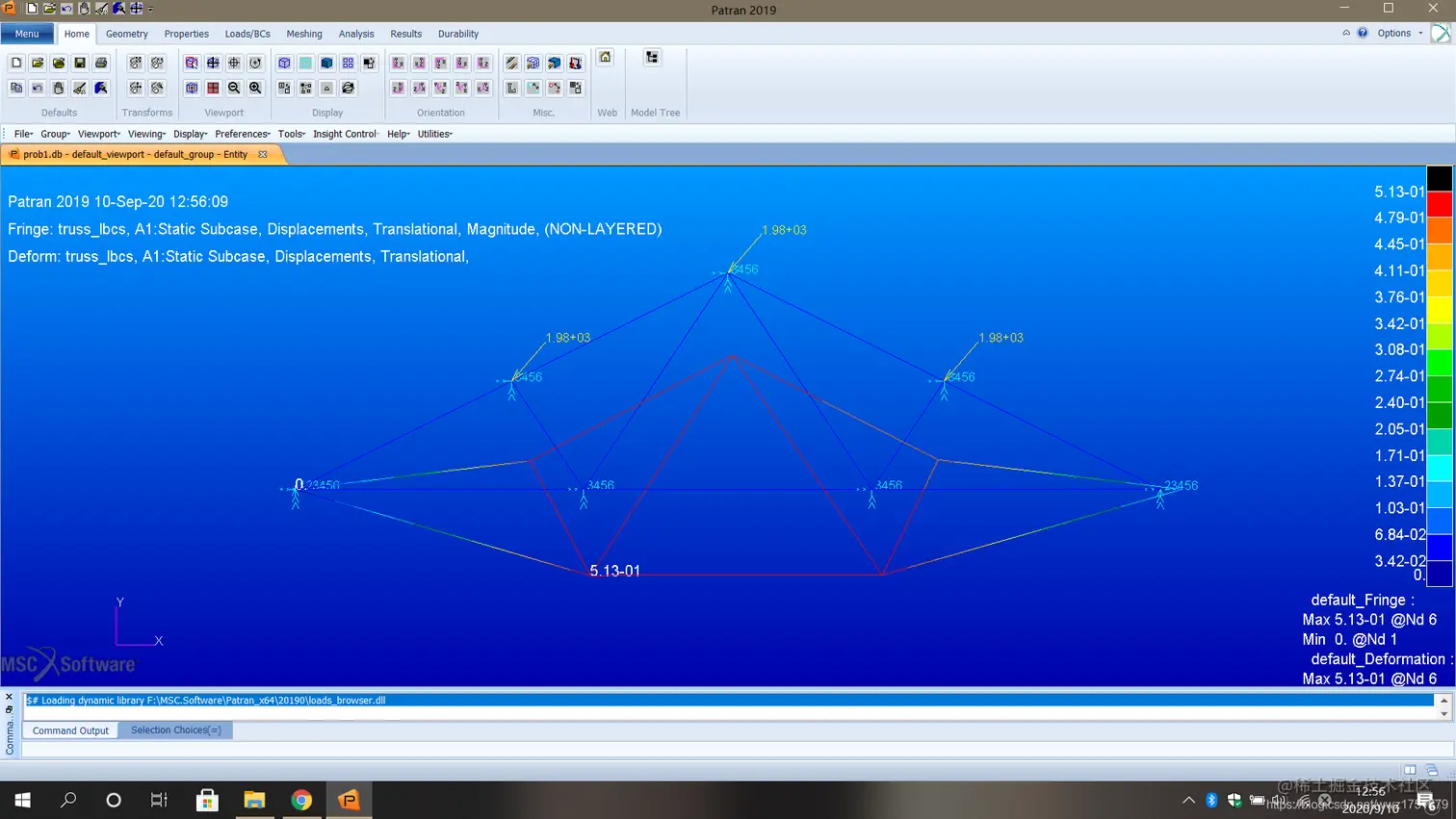Open File Explorer from the taskbar
Viewport: 1456px width, 819px height.
(x=254, y=800)
